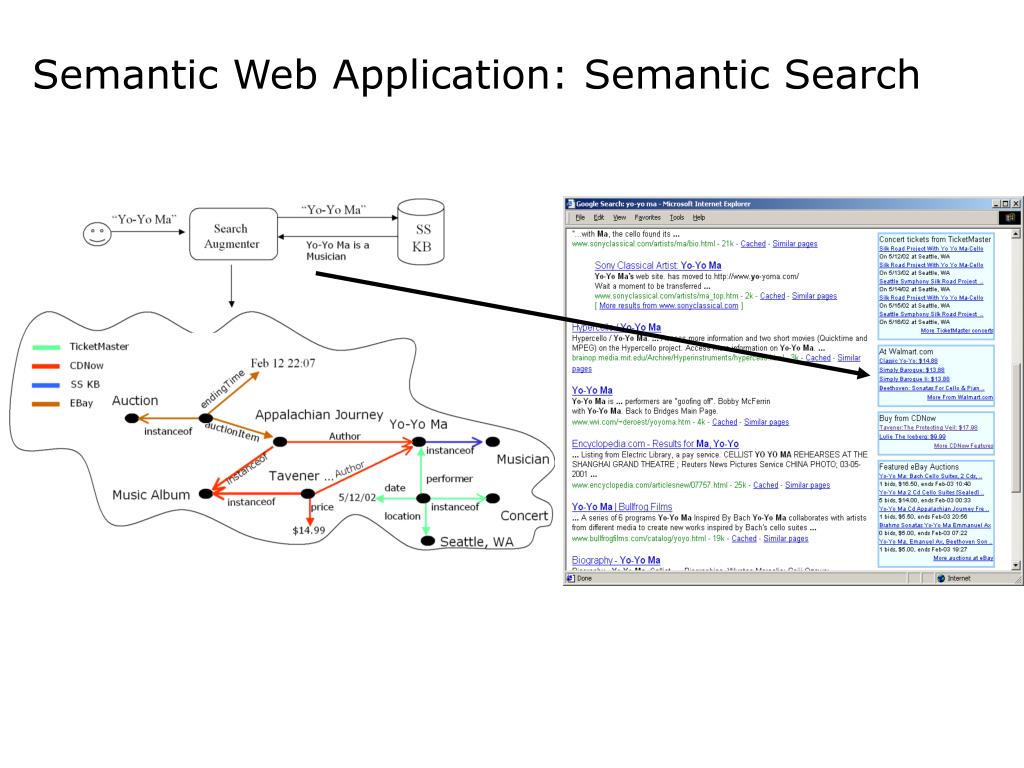Click the Windows logo throbber icon
Viewport: 1024px width, 768px height.
click(1010, 217)
